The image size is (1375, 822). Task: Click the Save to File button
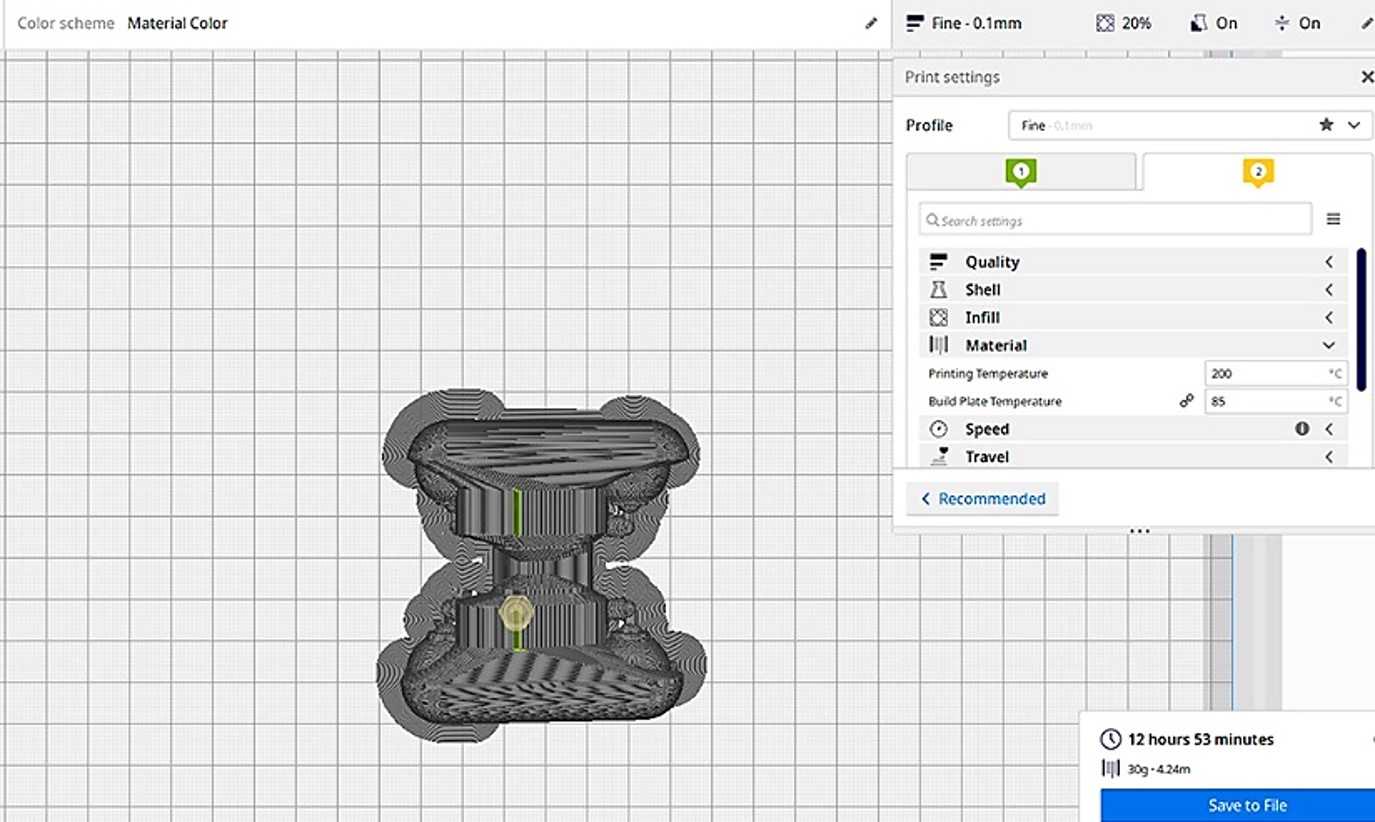tap(1238, 805)
